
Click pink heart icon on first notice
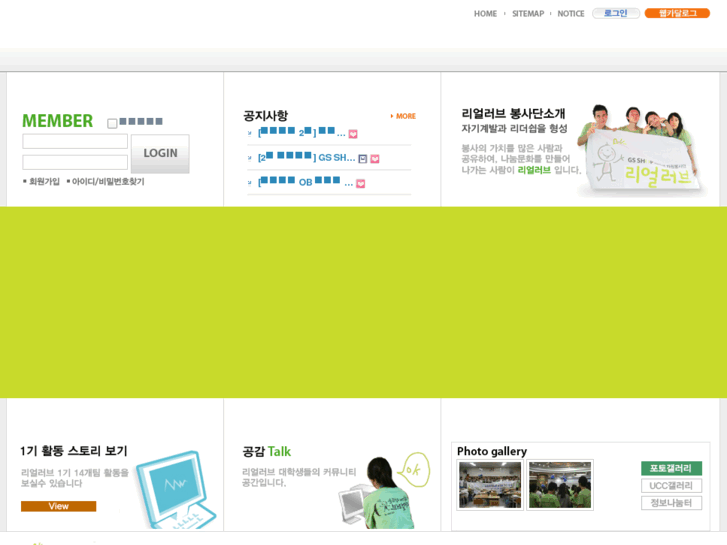(353, 134)
